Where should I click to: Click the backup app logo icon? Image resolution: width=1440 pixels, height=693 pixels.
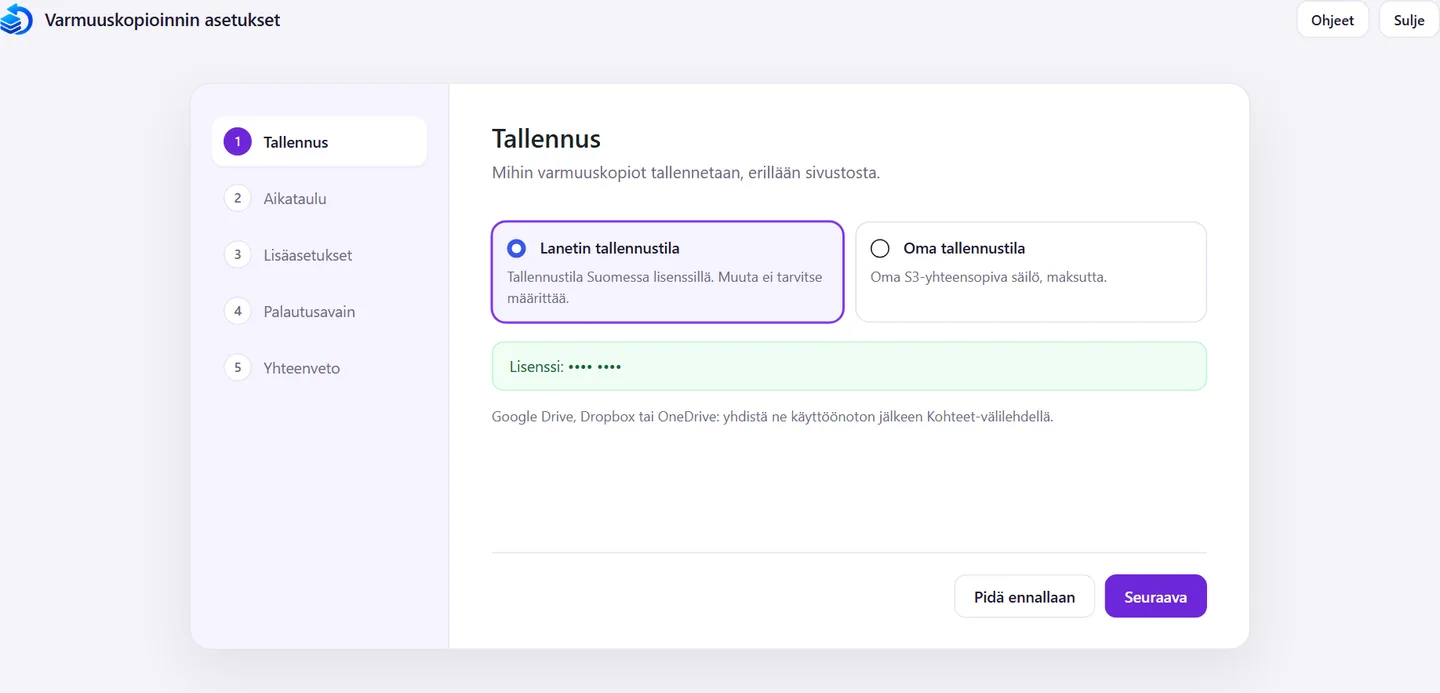coord(17,20)
